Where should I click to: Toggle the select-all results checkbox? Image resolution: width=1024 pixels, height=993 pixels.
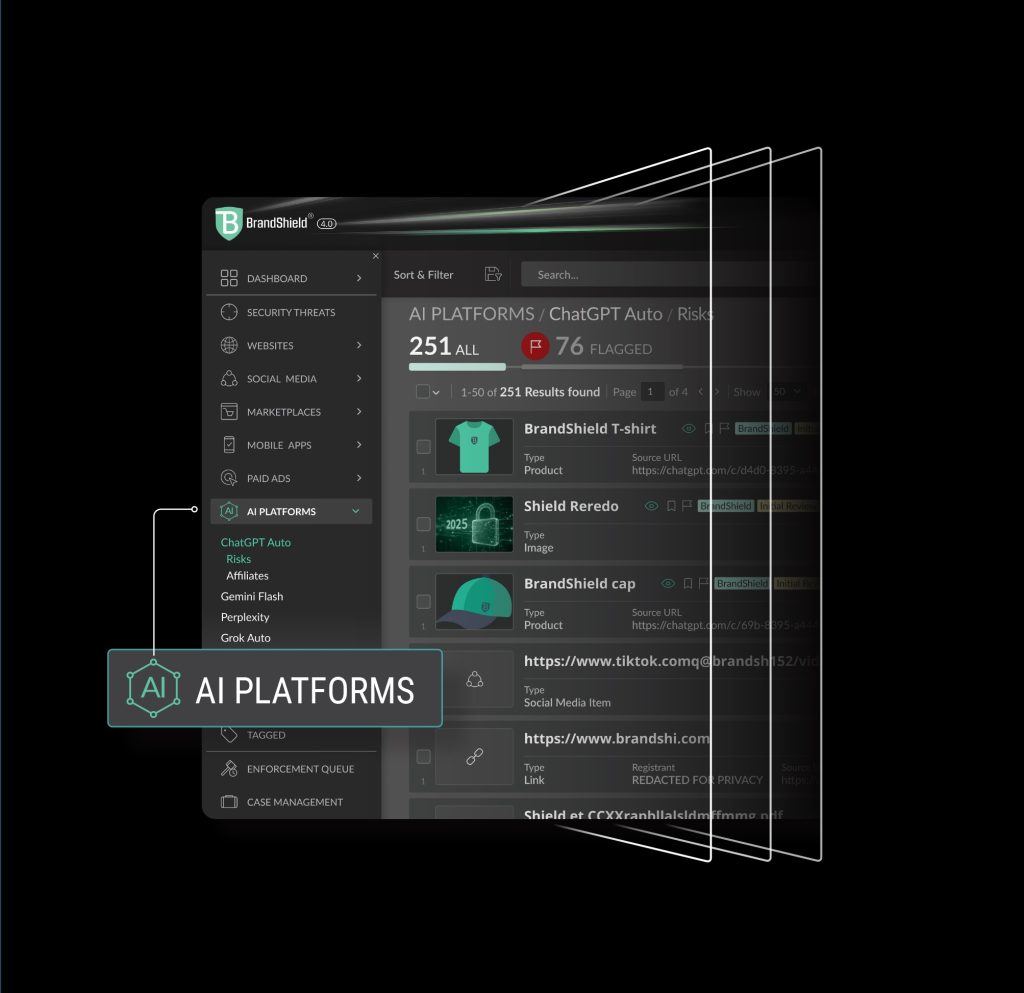click(x=423, y=392)
